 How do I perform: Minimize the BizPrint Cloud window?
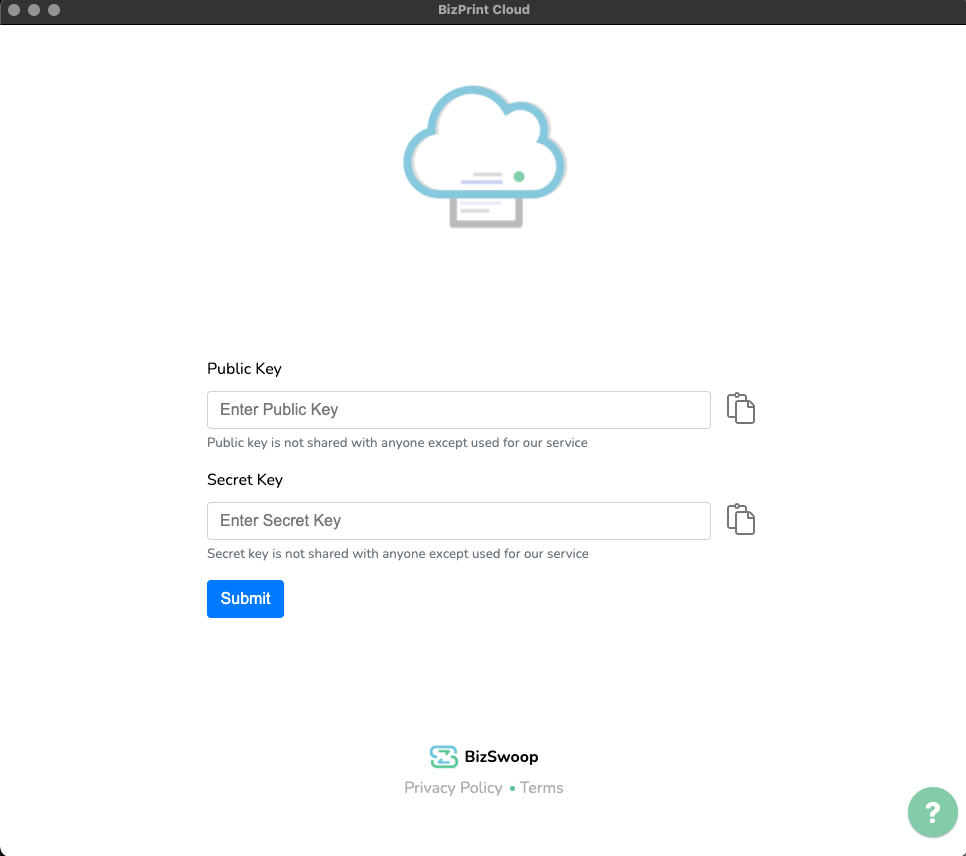click(x=34, y=10)
